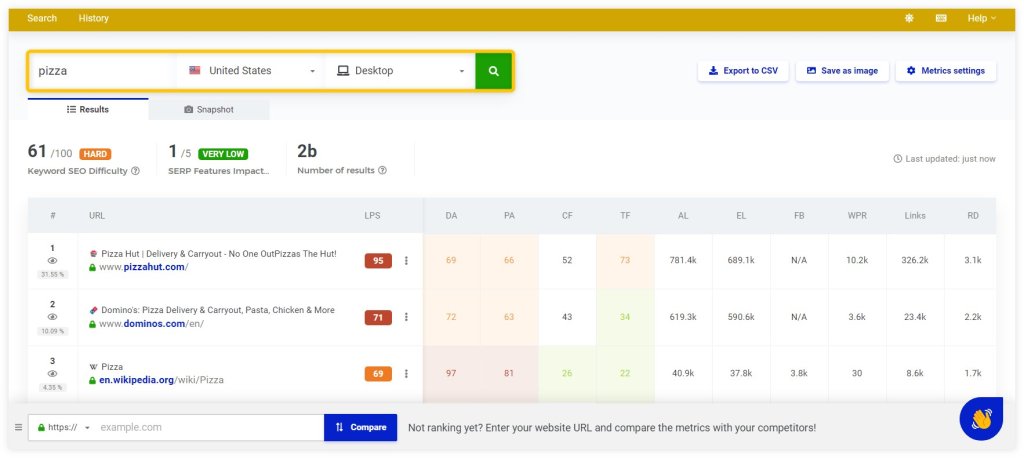Screen dimensions: 1024x458
Task: Open Metrics settings
Action: pos(946,71)
